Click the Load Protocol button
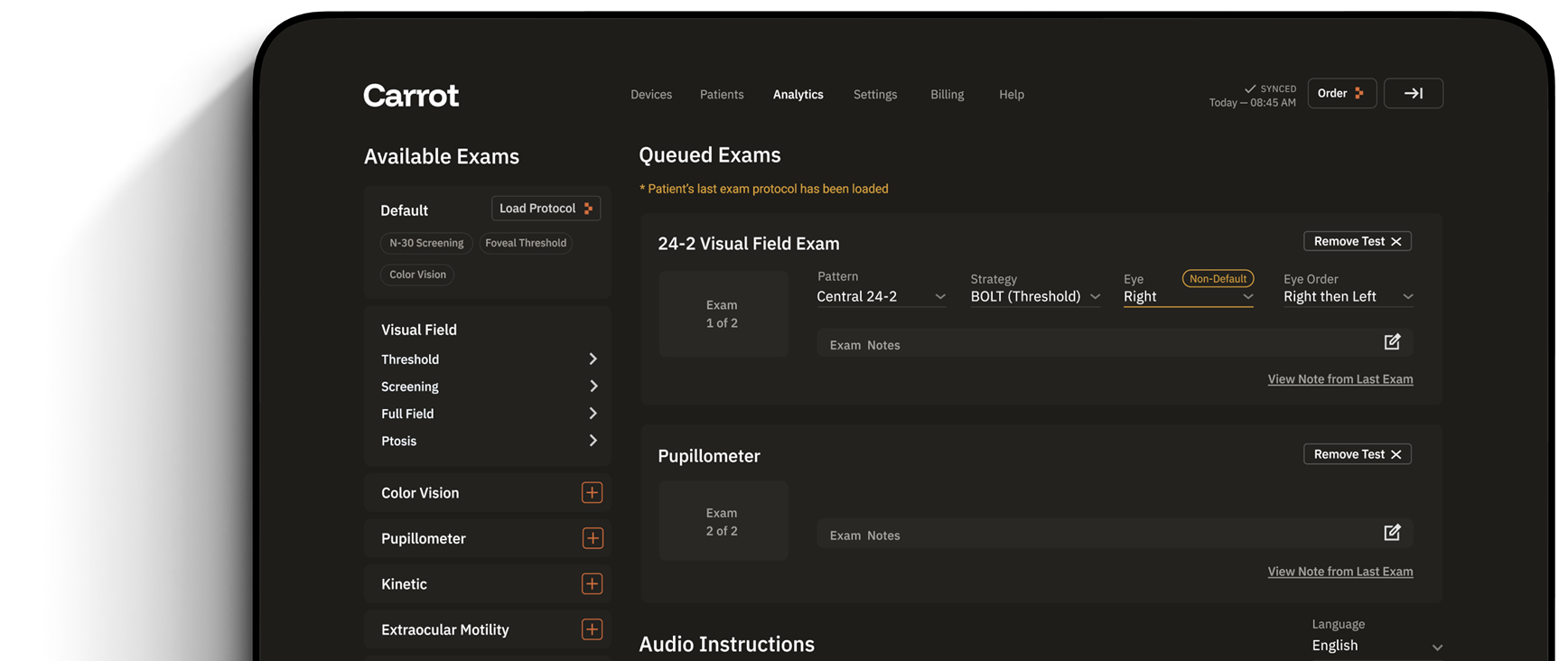This screenshot has width=1568, height=661. pos(546,209)
